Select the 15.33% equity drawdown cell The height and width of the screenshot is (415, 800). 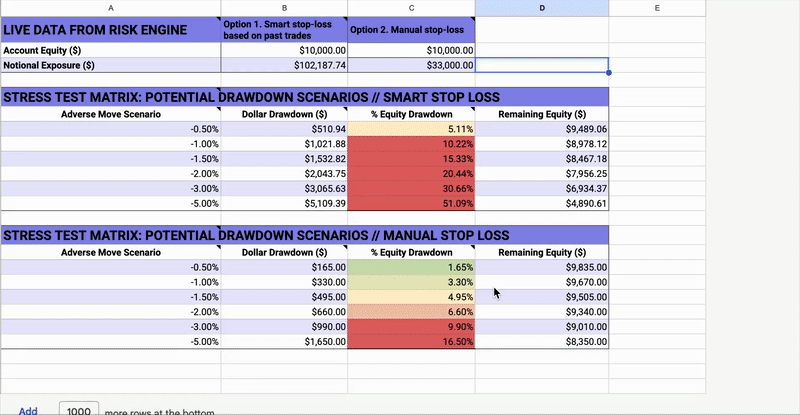[x=411, y=159]
